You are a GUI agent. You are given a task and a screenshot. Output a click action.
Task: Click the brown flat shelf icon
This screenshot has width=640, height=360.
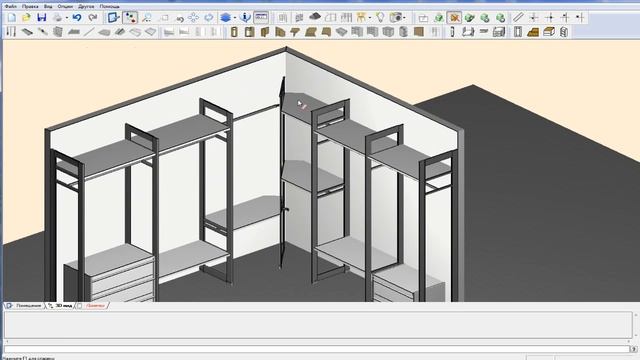click(x=311, y=32)
